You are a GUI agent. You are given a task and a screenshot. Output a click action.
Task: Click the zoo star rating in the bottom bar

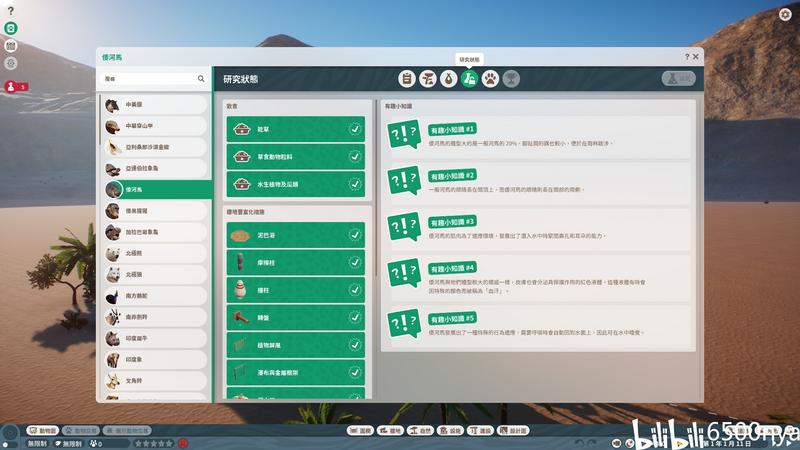[154, 444]
